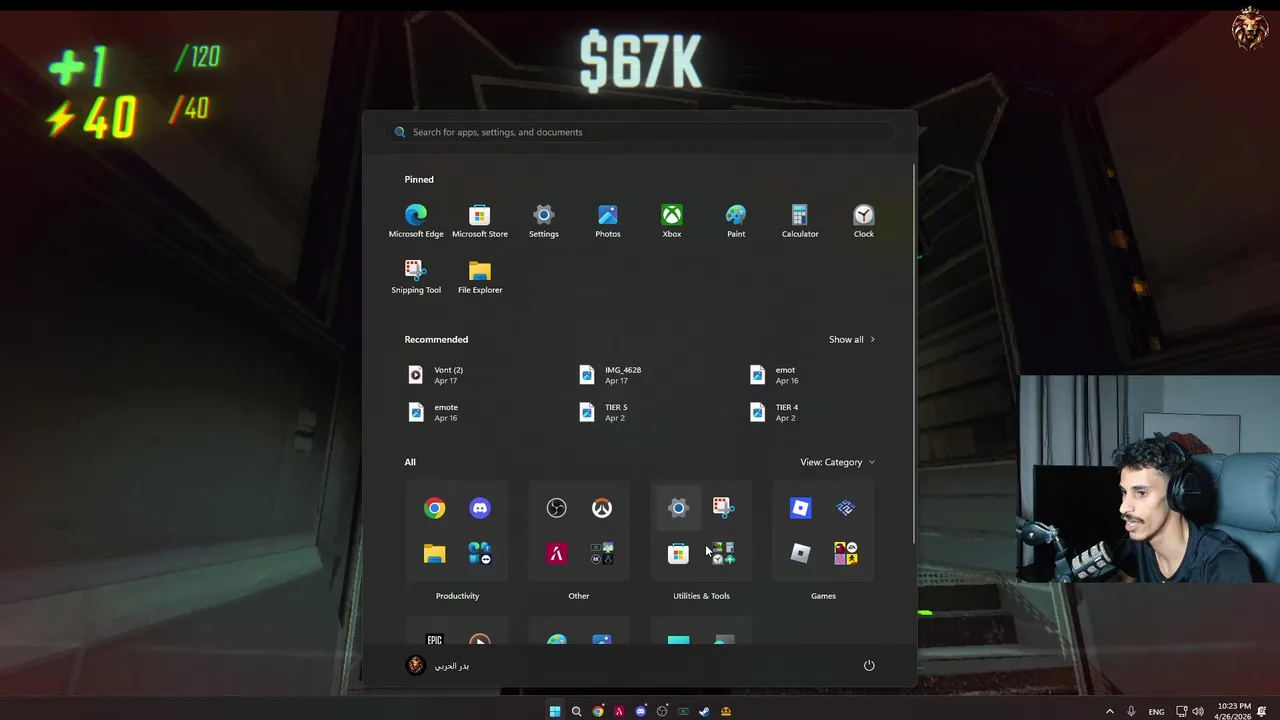Open Discord in Productivity group
The height and width of the screenshot is (720, 1280).
tap(480, 508)
